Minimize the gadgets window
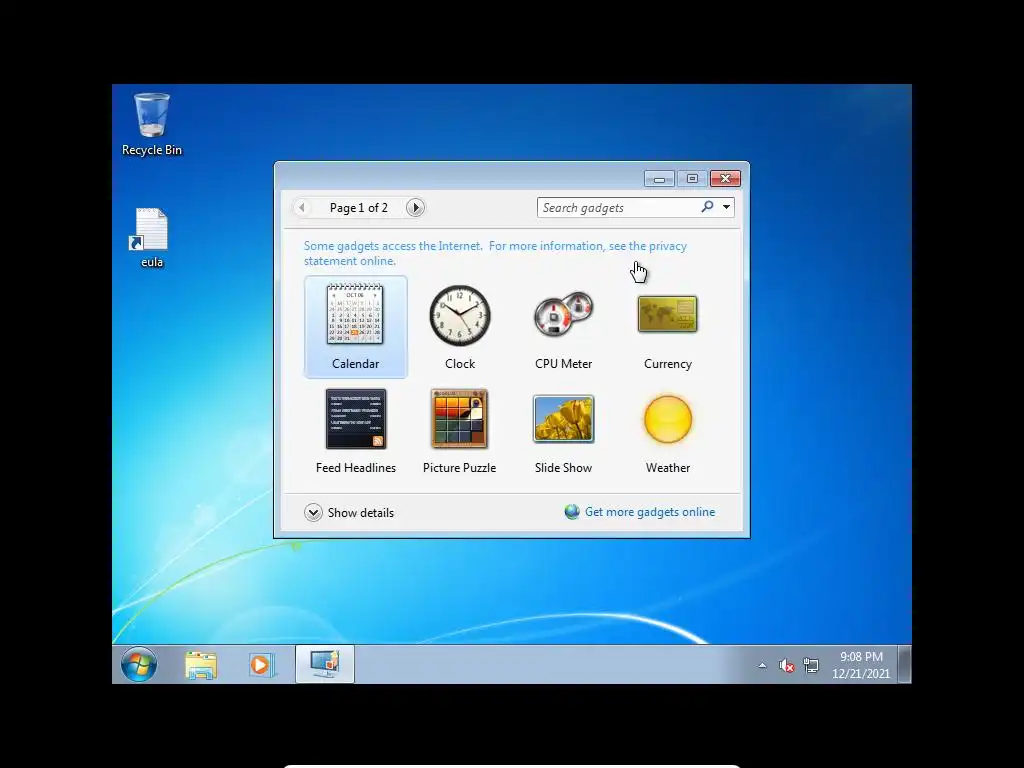1024x768 pixels. coord(660,178)
